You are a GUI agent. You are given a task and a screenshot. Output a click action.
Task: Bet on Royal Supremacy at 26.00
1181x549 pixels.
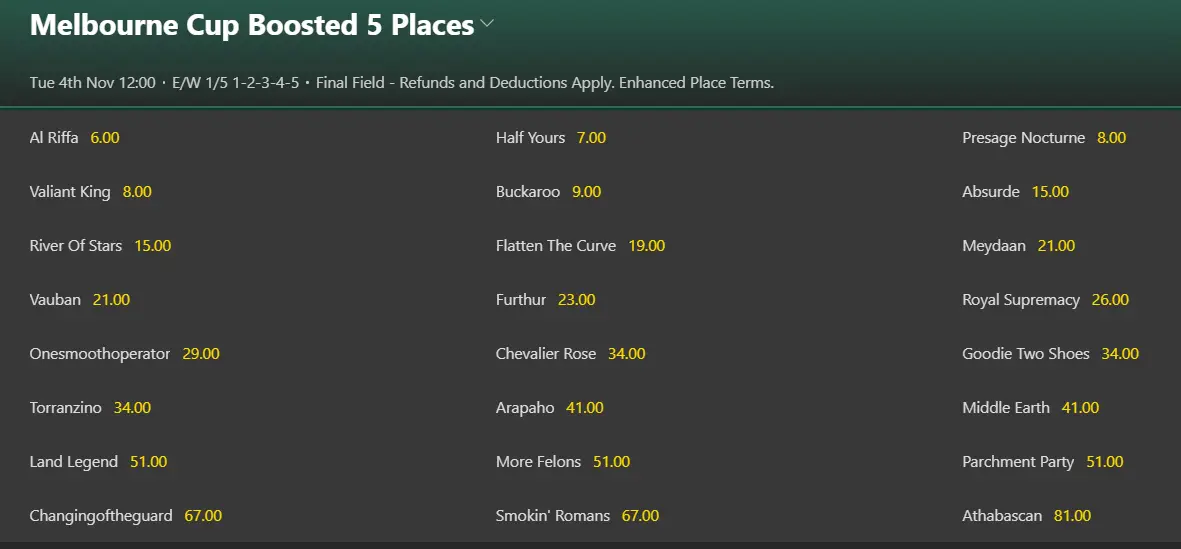coord(1110,300)
